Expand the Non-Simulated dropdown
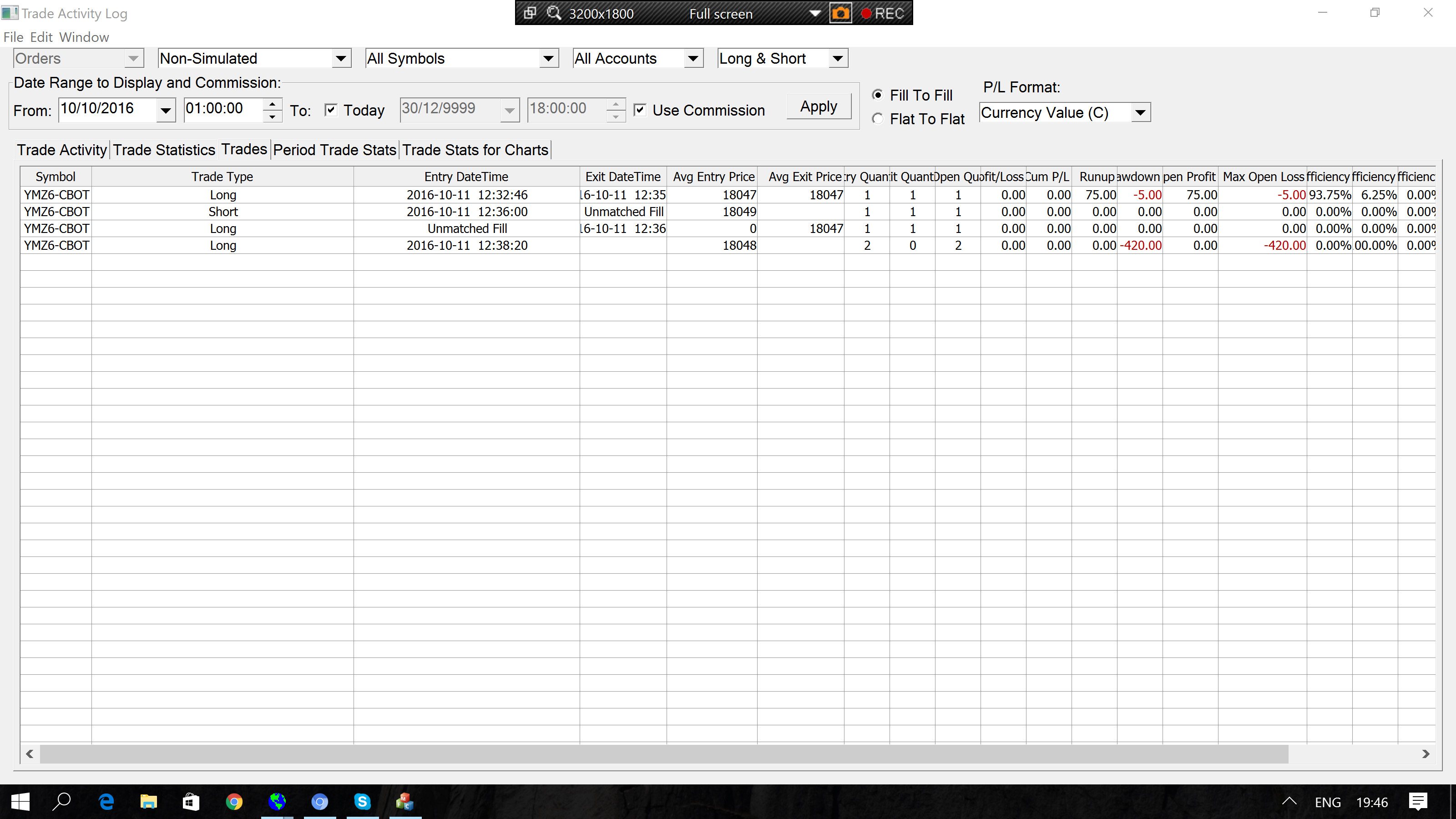Viewport: 1456px width, 819px height. point(340,58)
